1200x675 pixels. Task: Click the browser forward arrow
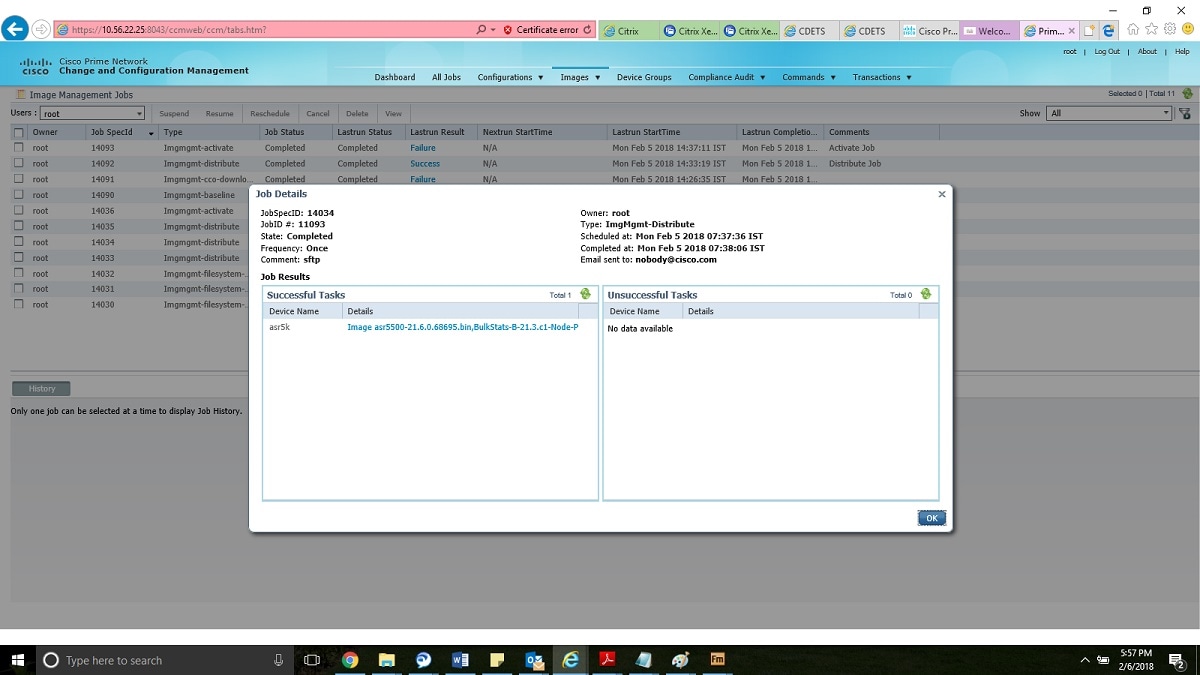tap(41, 30)
